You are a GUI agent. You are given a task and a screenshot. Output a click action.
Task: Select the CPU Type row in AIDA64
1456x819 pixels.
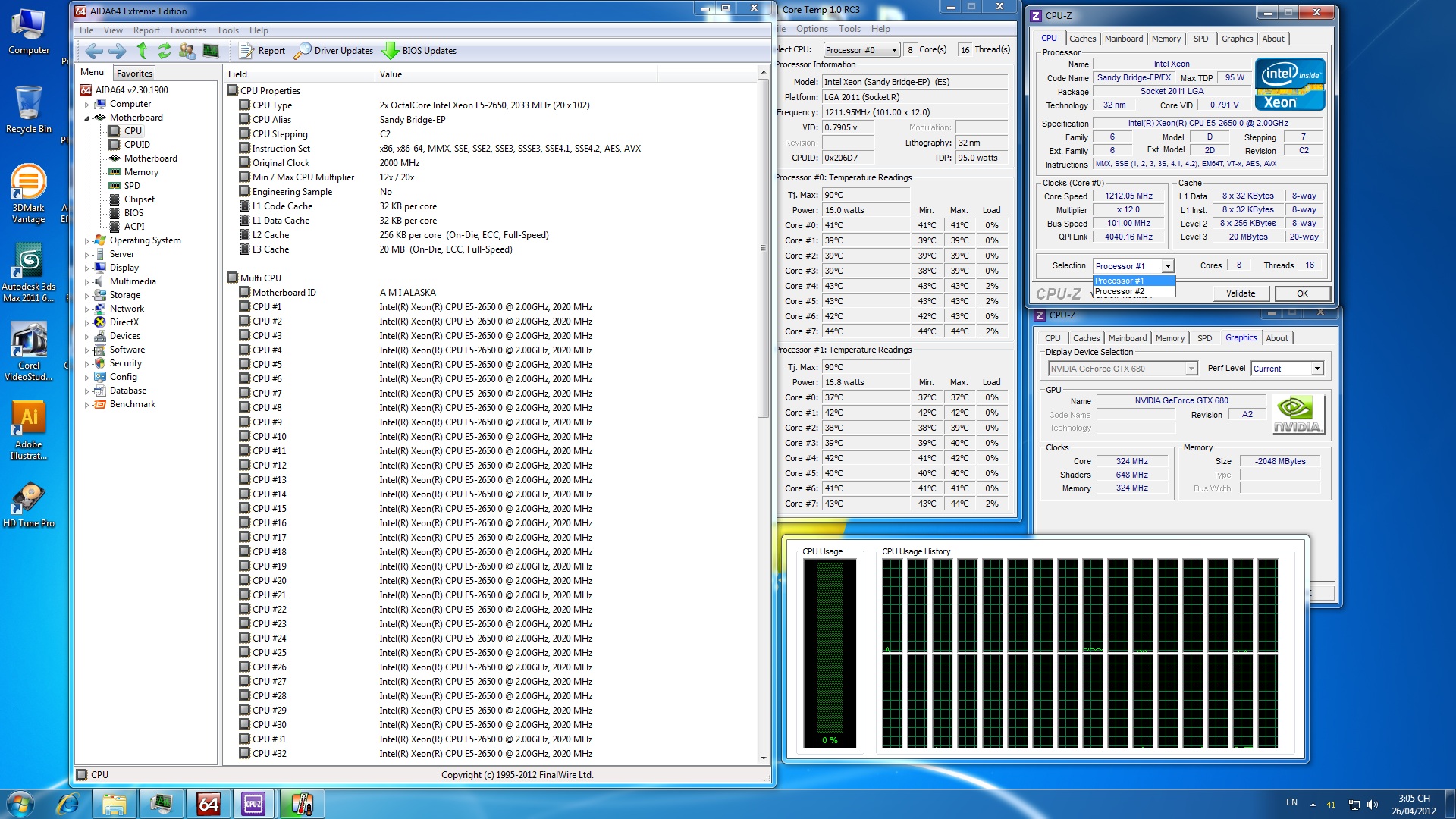point(493,105)
